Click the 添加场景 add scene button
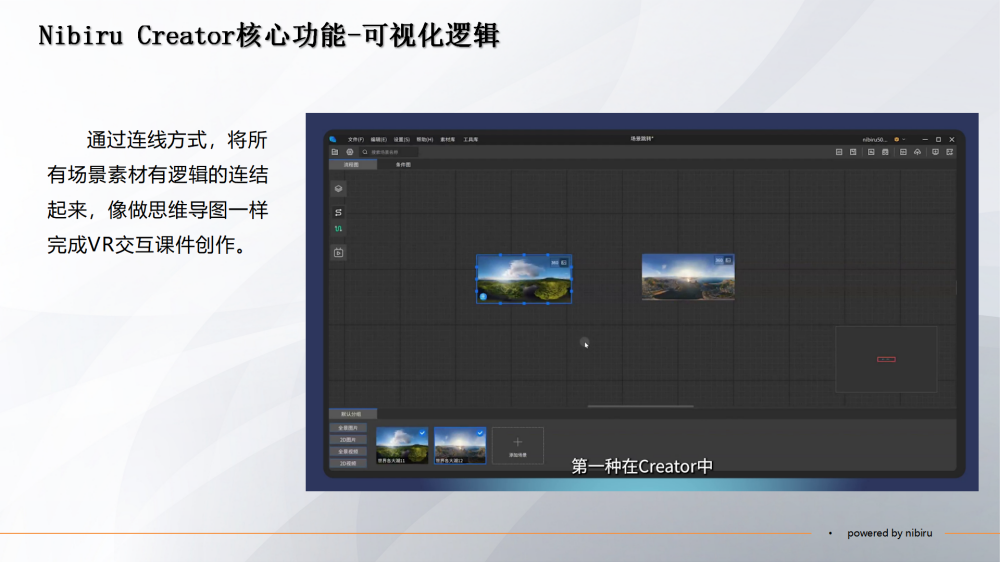1000x562 pixels. 518,445
